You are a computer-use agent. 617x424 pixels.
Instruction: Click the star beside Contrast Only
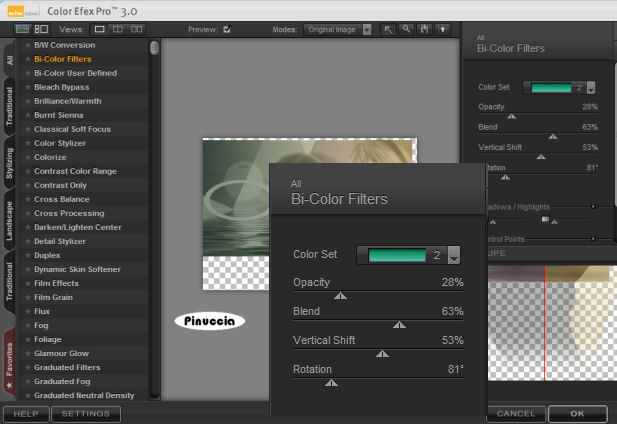[28, 185]
